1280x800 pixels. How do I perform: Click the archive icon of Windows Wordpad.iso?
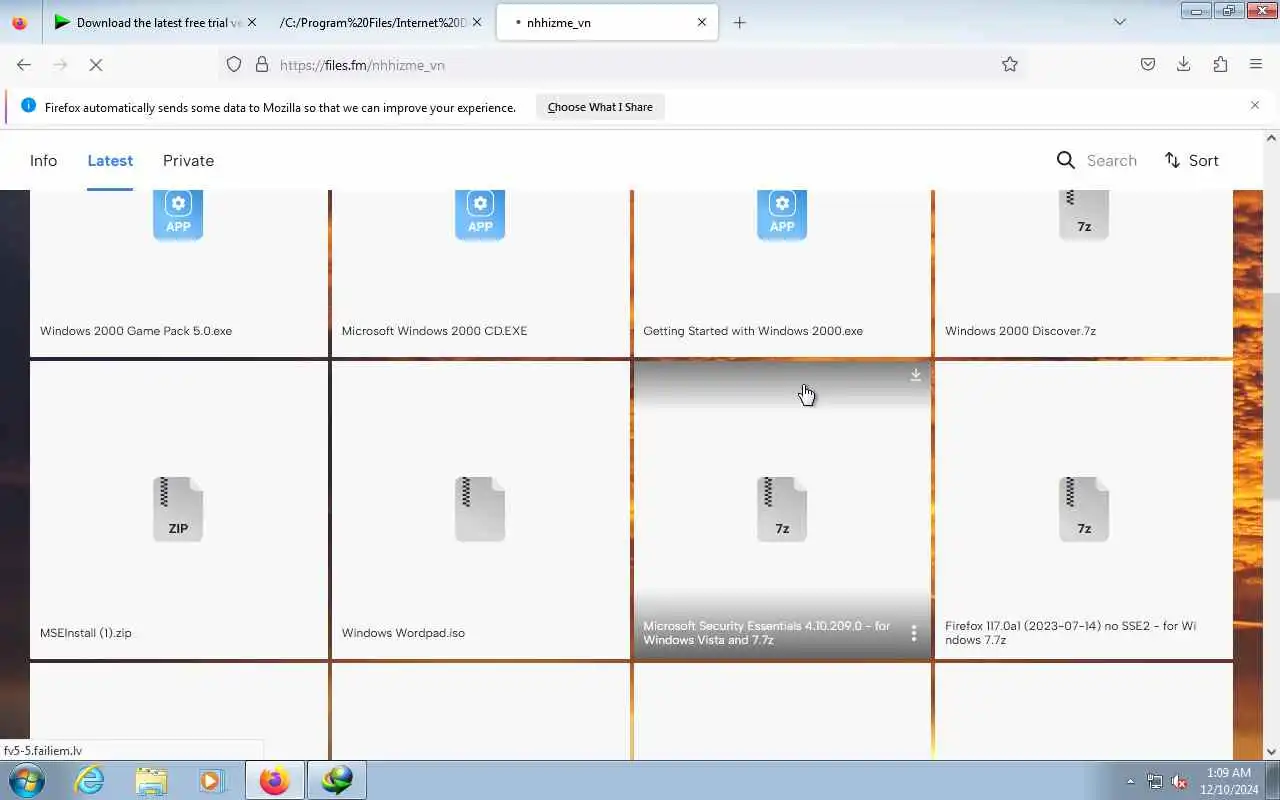point(480,509)
